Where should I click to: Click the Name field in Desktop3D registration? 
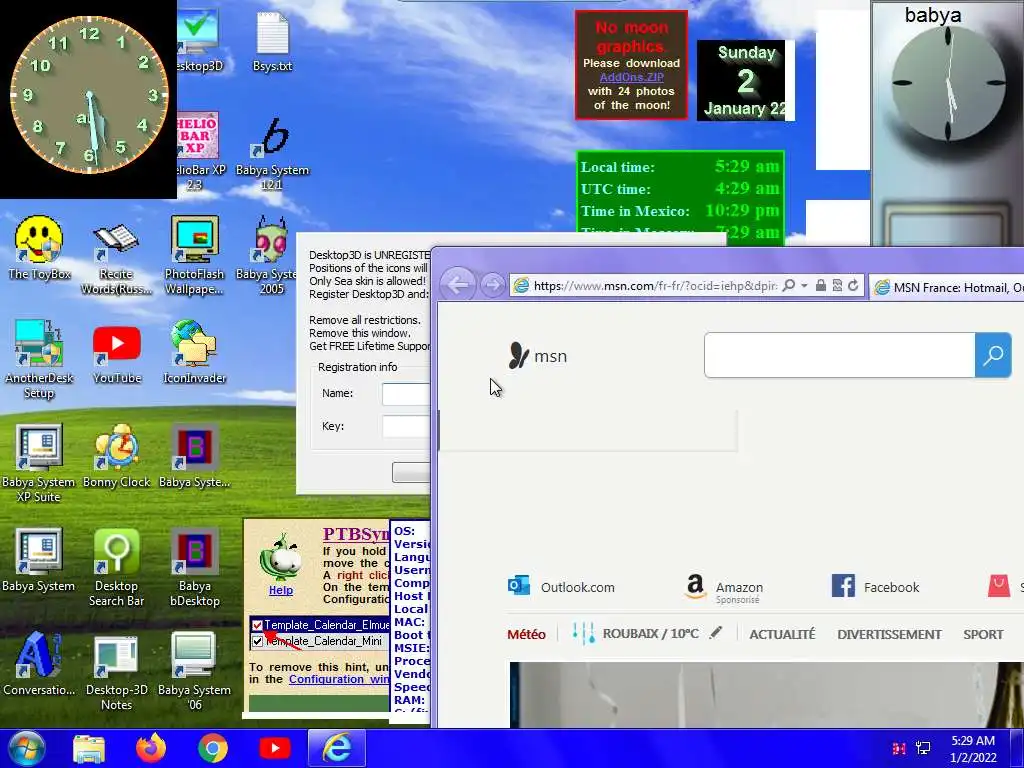click(406, 394)
